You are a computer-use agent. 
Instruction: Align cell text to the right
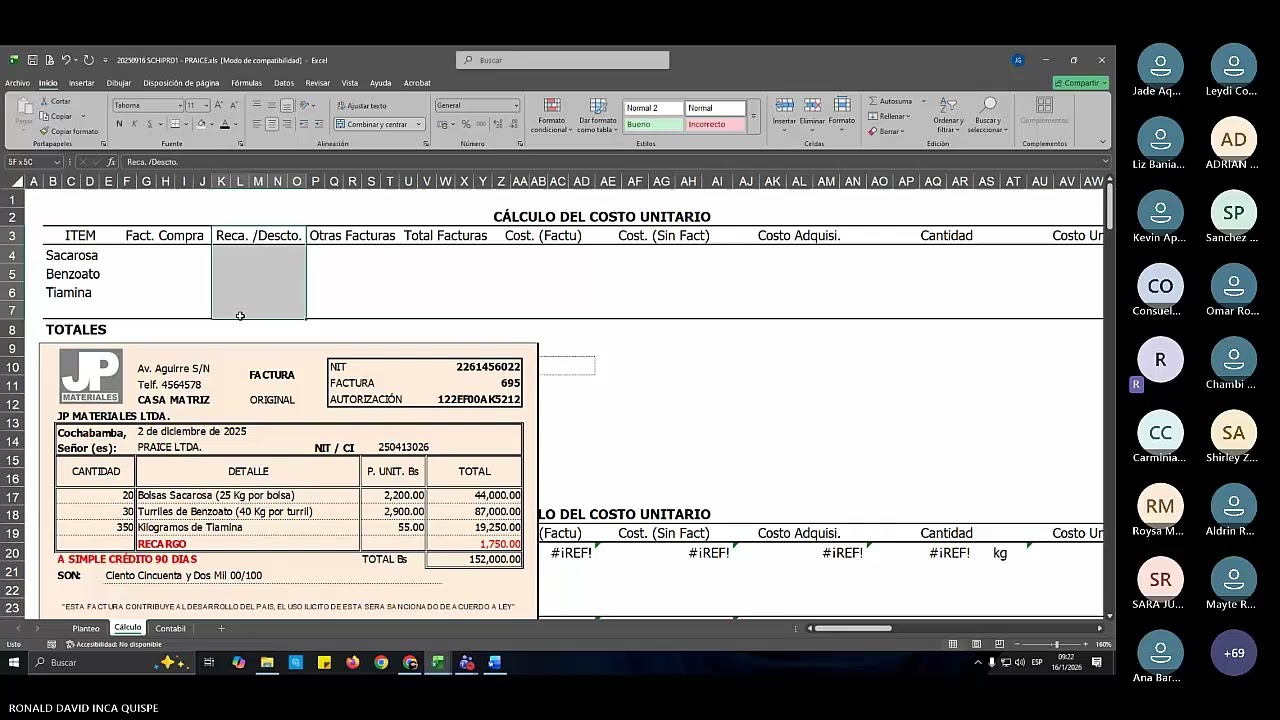pos(286,124)
